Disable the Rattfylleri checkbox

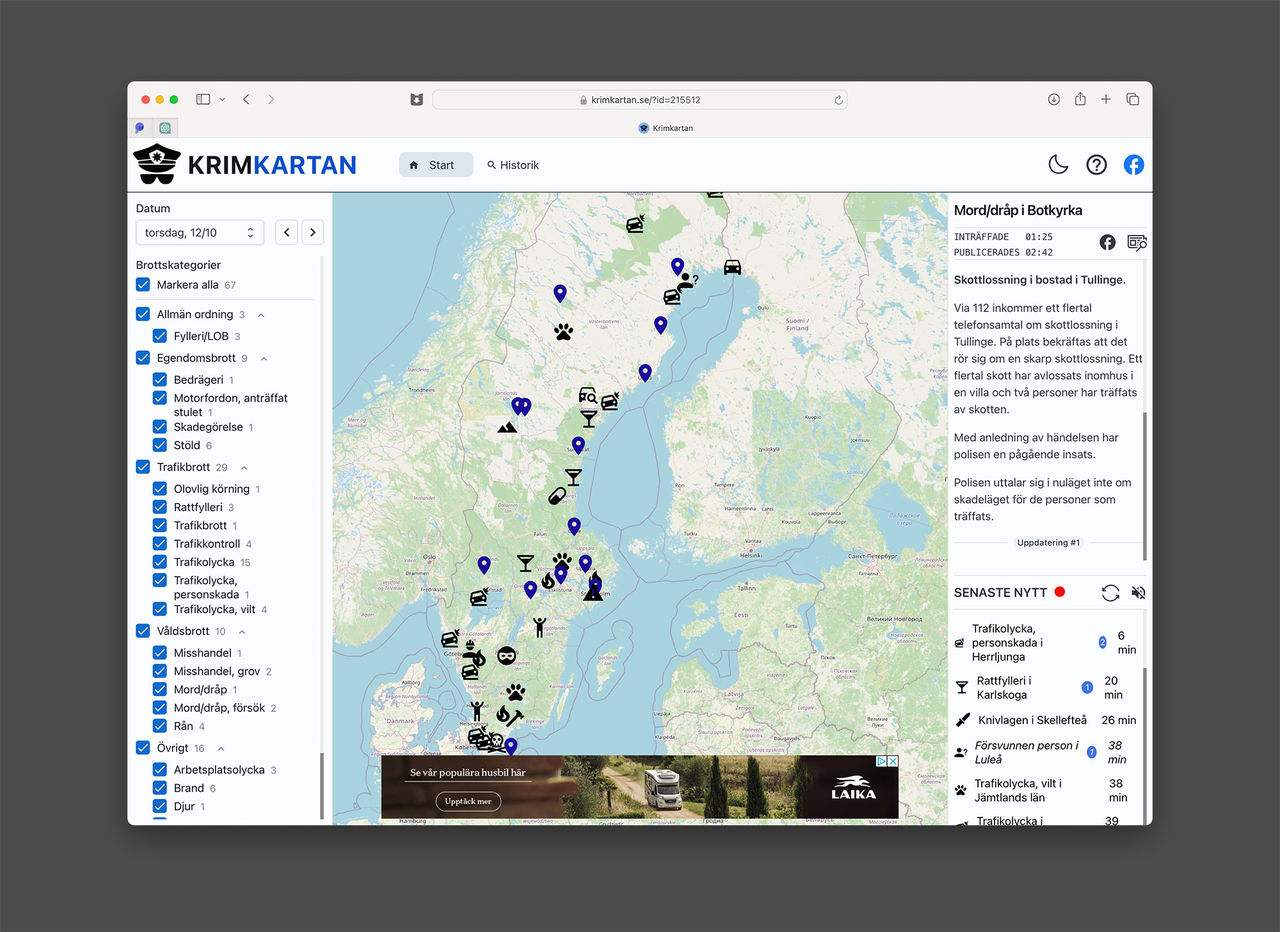click(x=160, y=507)
